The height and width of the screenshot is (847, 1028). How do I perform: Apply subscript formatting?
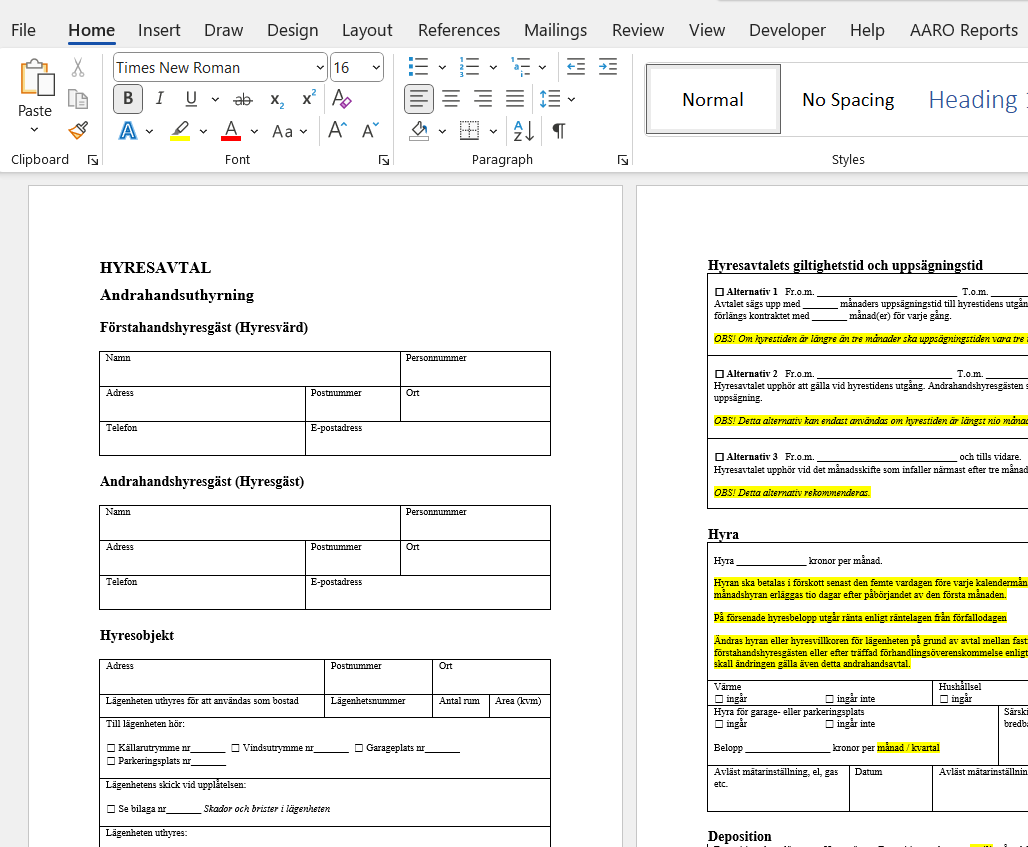(x=277, y=99)
